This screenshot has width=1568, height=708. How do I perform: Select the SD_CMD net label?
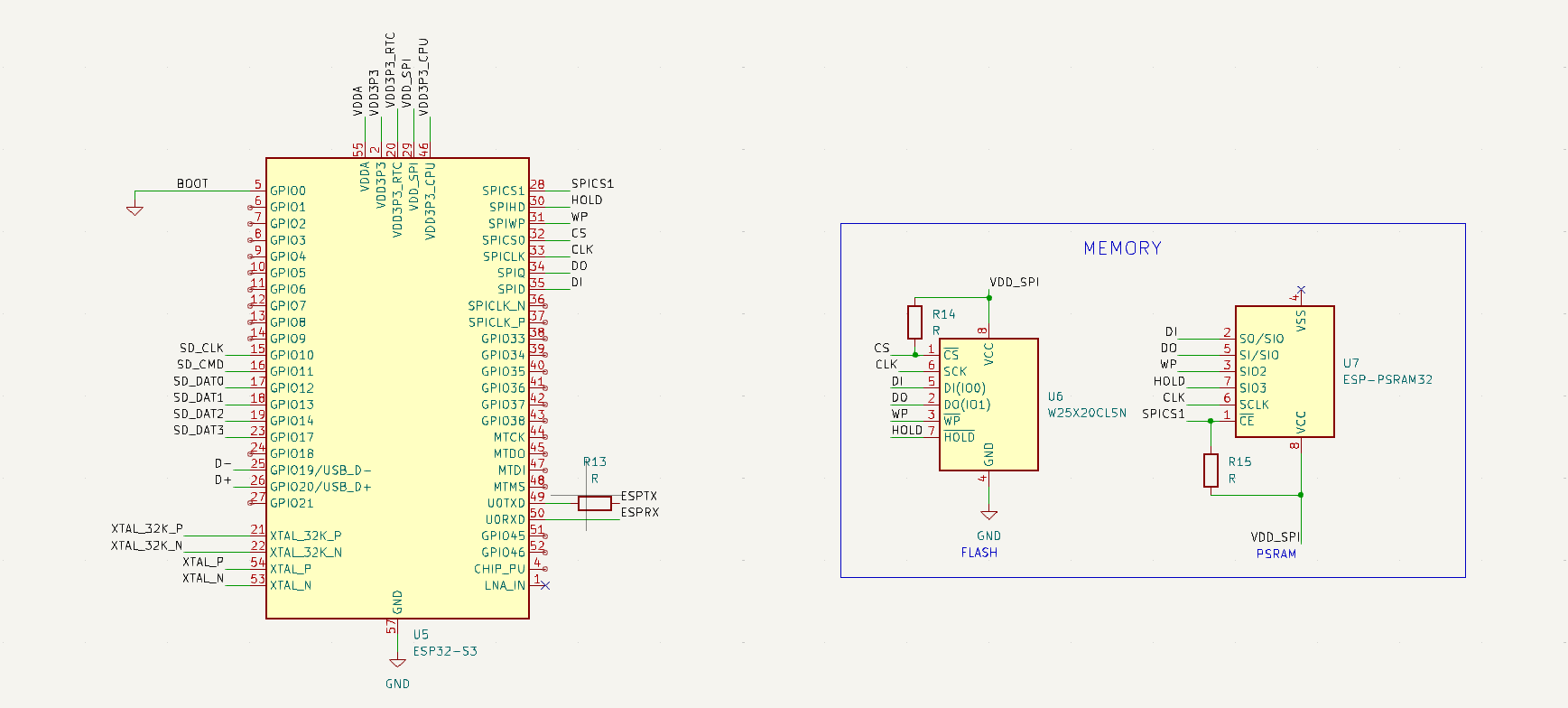[200, 365]
